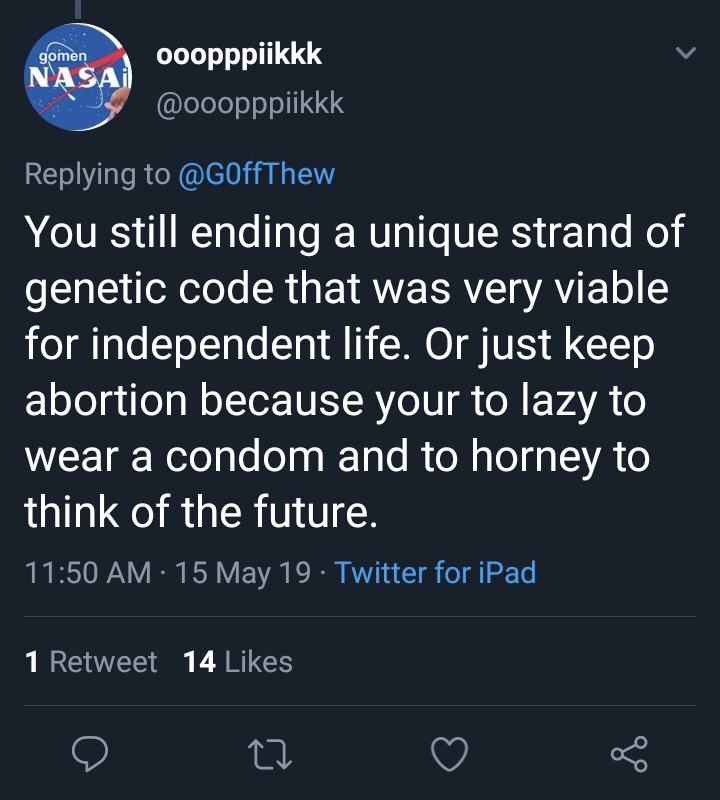This screenshot has width=720, height=800.
Task: Tap the Twitter for iPad source link
Action: pyautogui.click(x=435, y=572)
